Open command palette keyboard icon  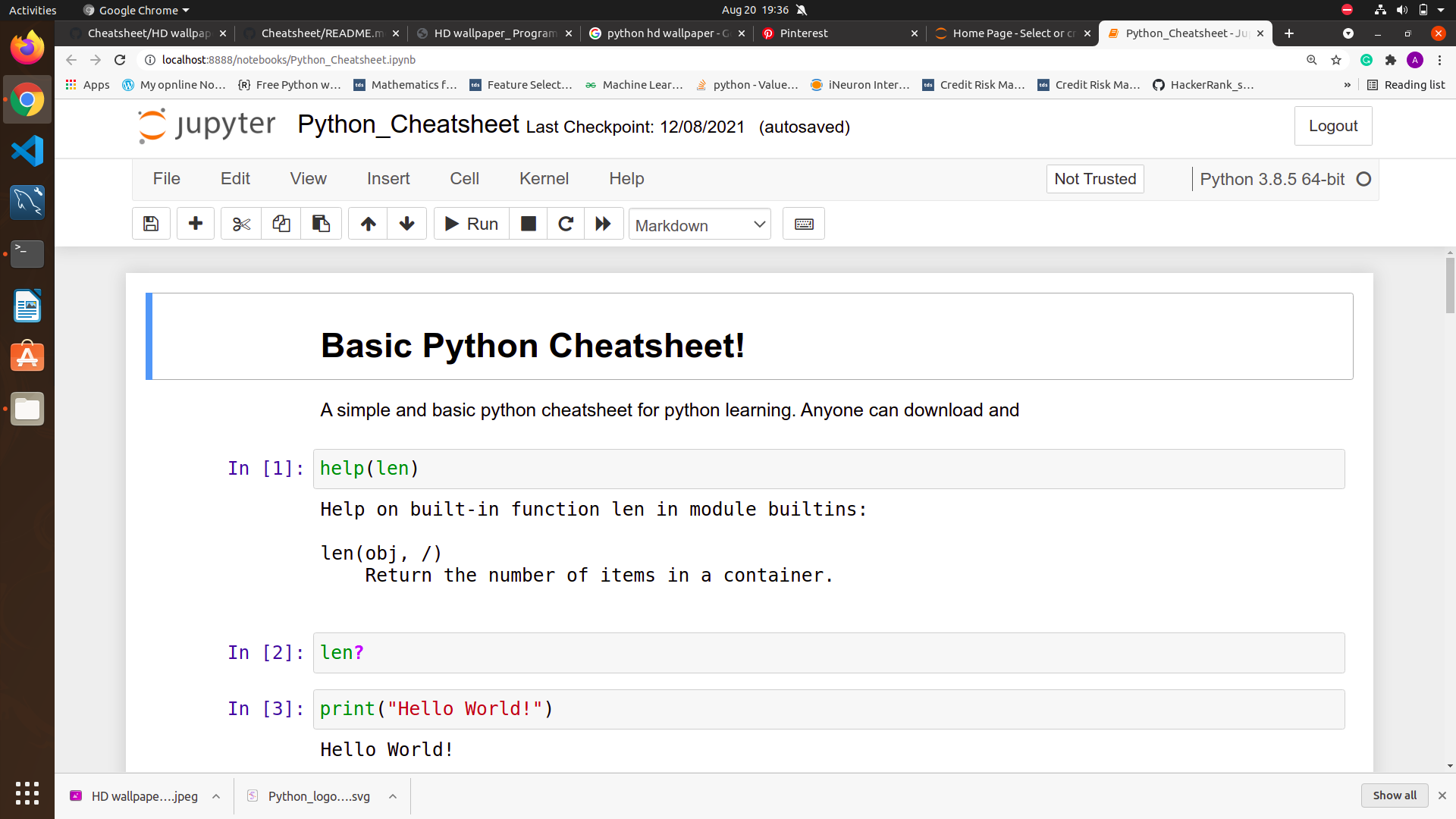tap(804, 224)
